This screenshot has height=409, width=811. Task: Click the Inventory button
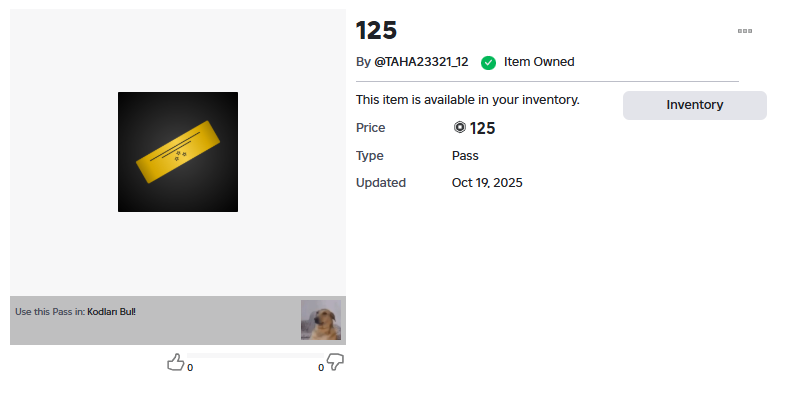(694, 105)
